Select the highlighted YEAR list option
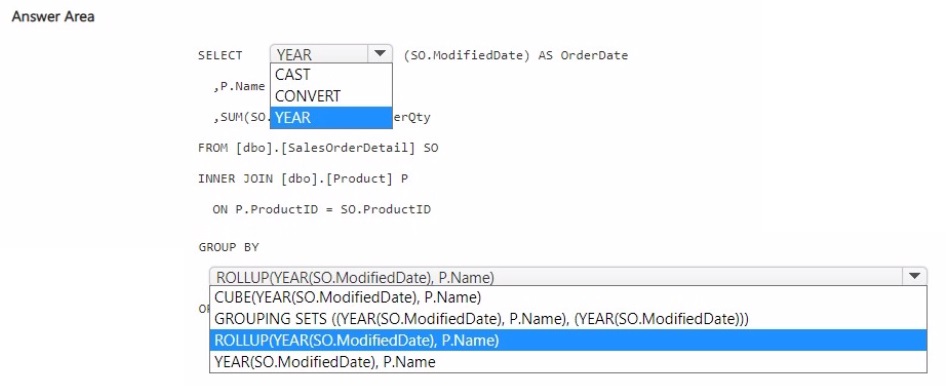 tap(331, 118)
